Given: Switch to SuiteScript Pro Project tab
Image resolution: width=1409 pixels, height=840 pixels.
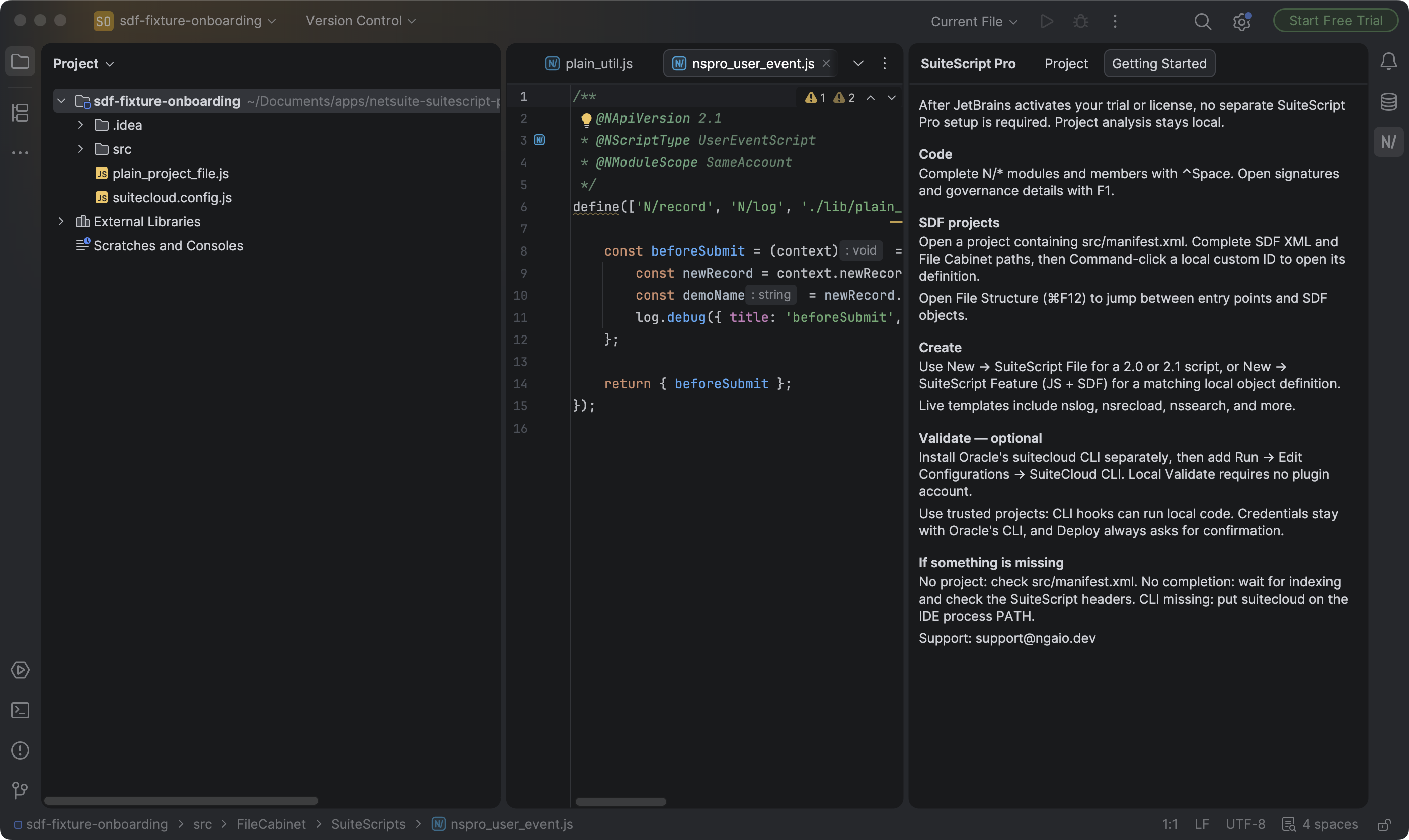Looking at the screenshot, I should [1066, 63].
